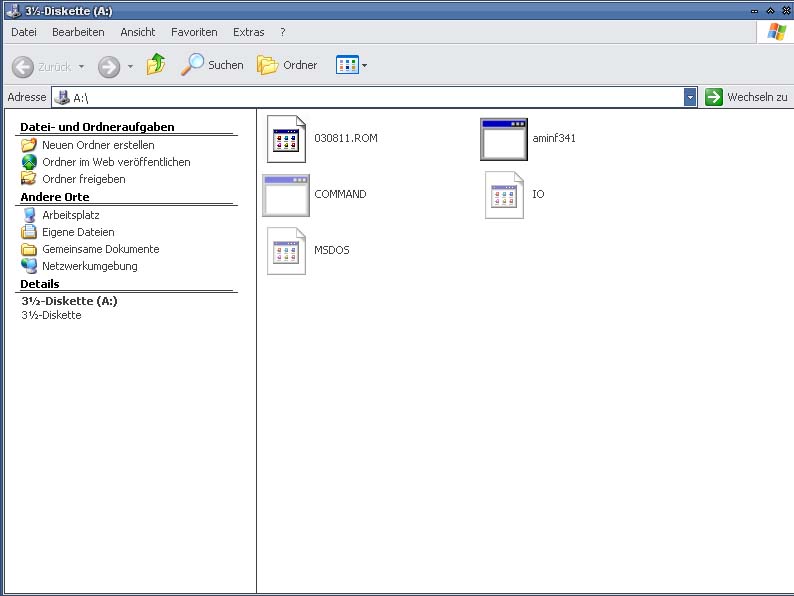
Task: Go to Eigene Dateien link
Action: click(x=78, y=232)
